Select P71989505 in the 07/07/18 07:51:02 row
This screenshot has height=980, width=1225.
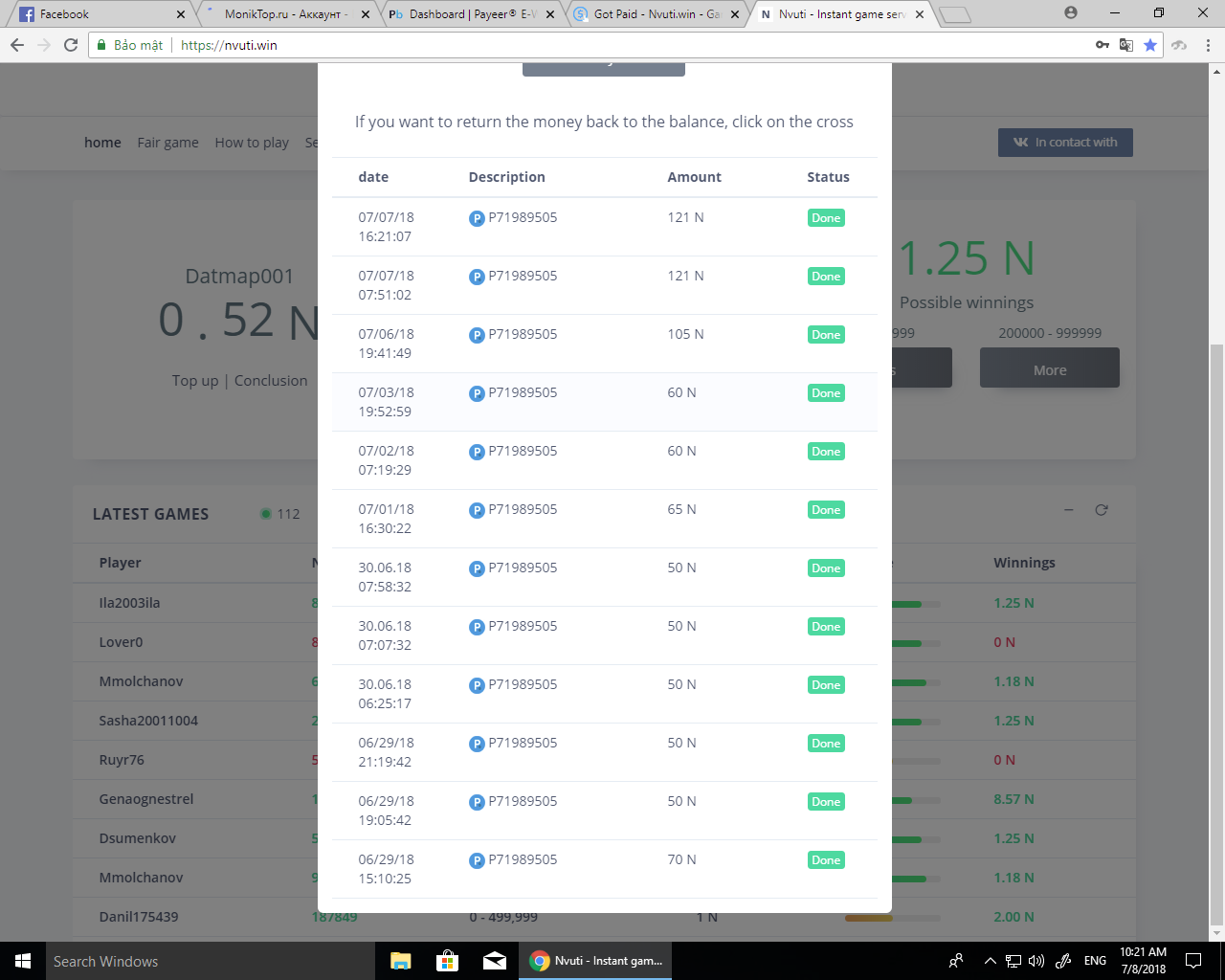(523, 277)
